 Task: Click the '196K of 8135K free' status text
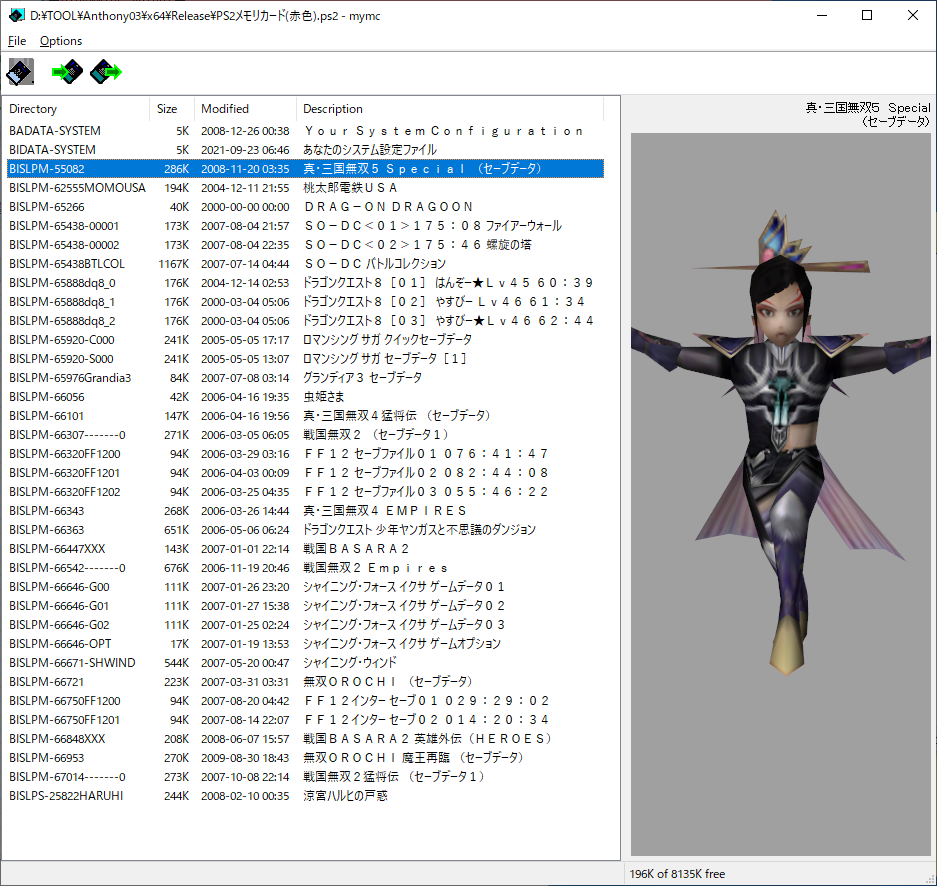coord(677,873)
